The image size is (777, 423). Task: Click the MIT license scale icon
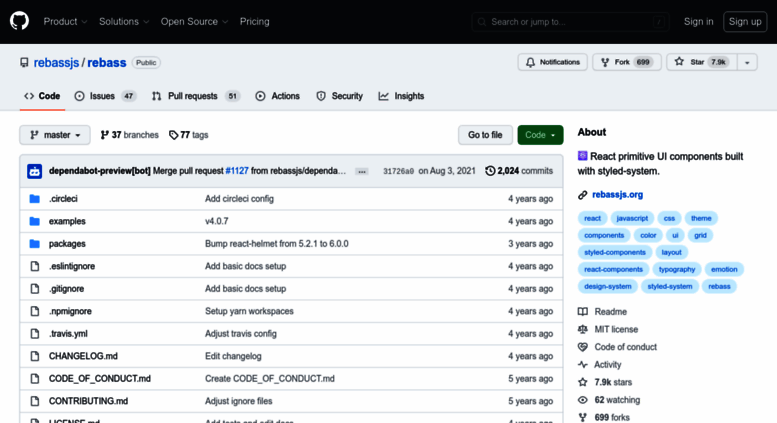pyautogui.click(x=583, y=329)
